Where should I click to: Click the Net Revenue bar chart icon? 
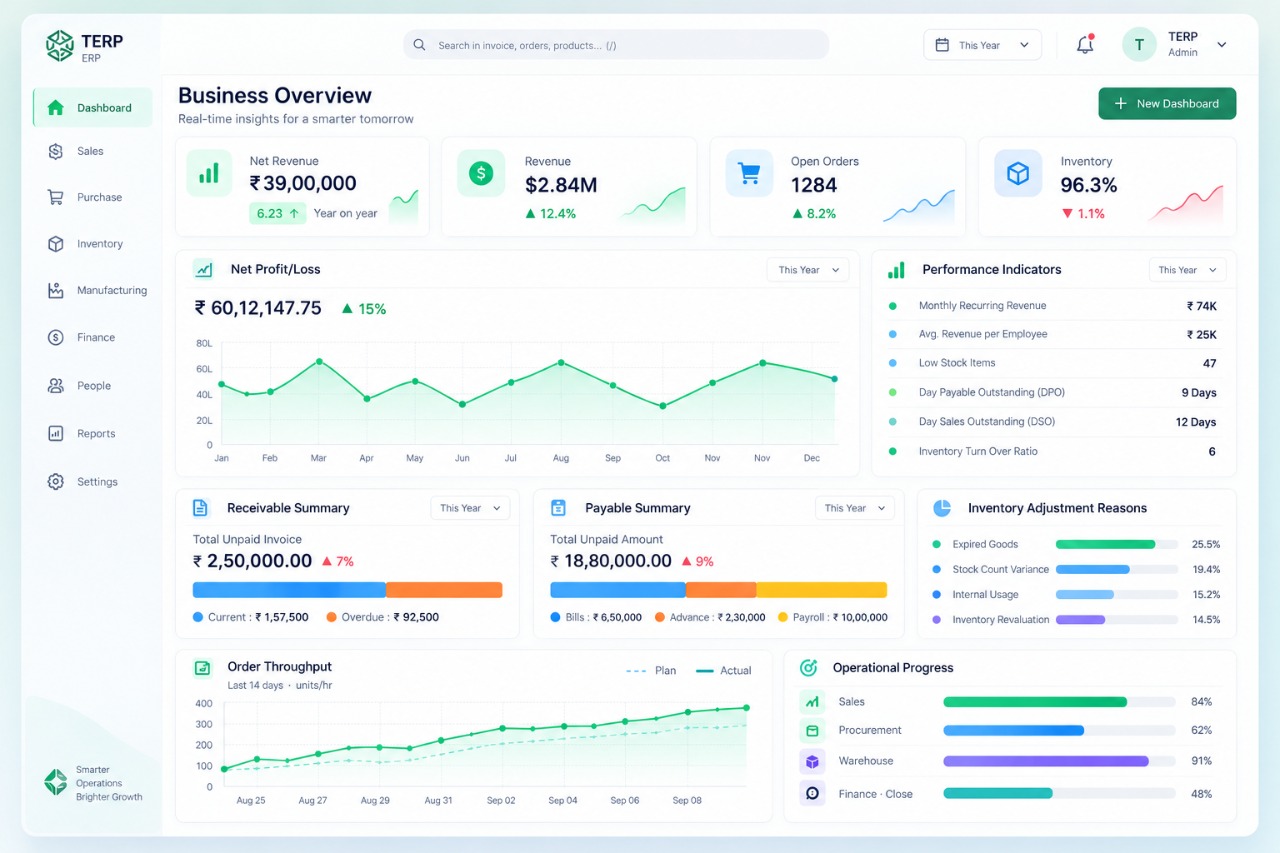[209, 173]
